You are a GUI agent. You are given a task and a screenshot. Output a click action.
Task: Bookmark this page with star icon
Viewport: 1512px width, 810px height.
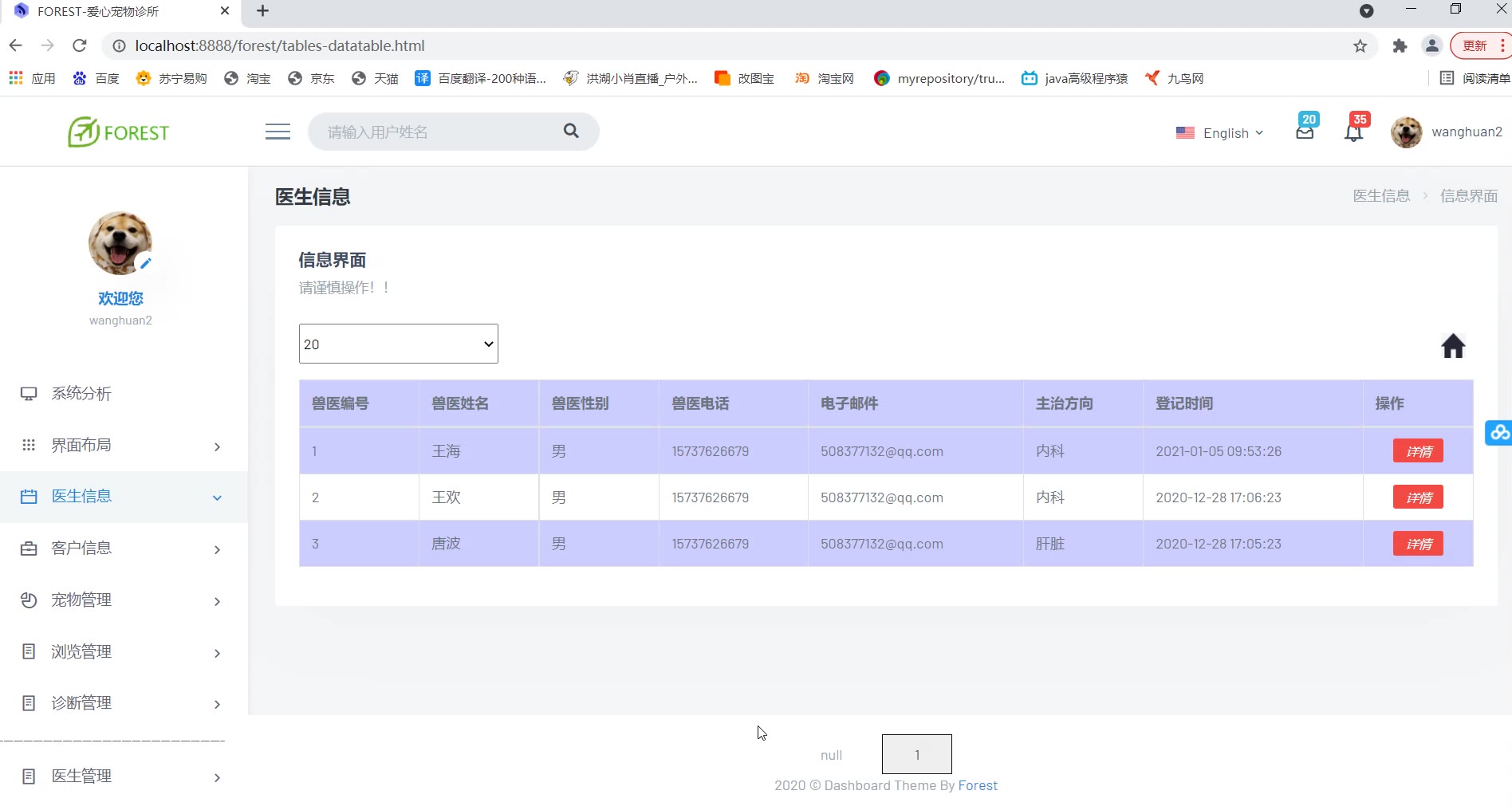pos(1360,46)
